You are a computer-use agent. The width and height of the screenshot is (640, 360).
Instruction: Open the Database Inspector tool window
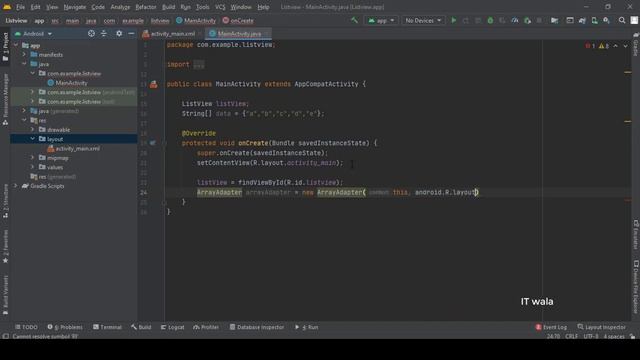click(257, 327)
